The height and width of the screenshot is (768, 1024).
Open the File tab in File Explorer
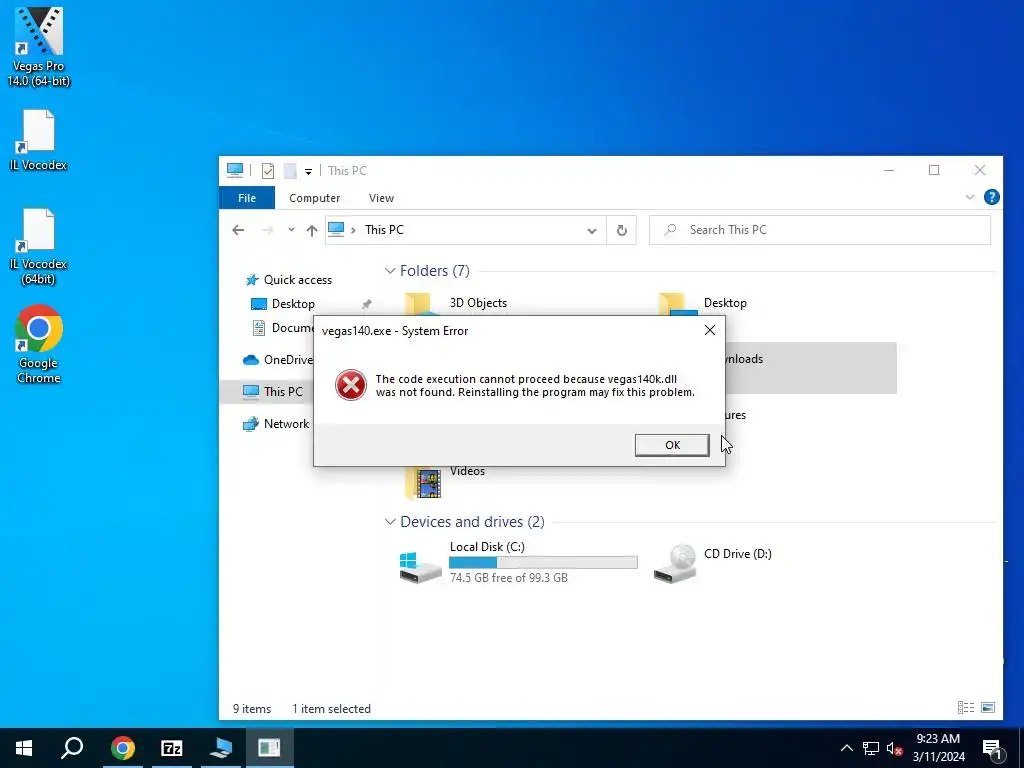pos(247,198)
